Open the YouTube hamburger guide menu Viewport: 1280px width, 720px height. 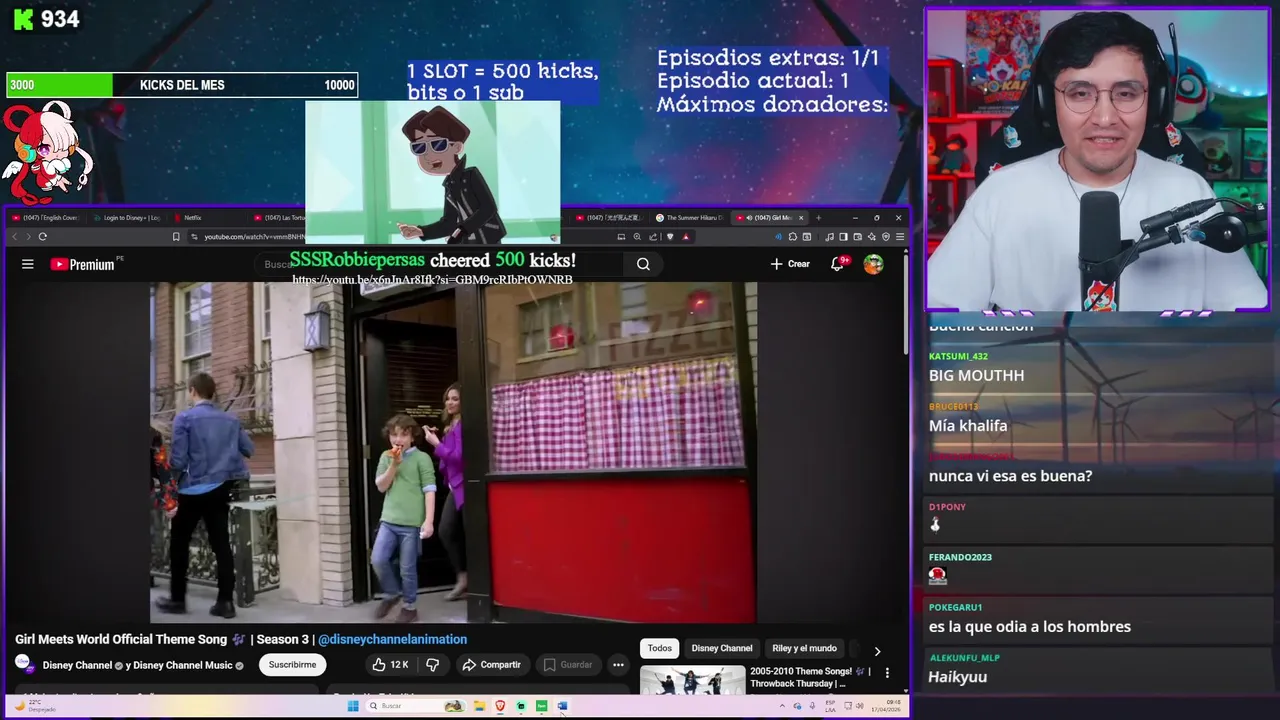[x=28, y=264]
